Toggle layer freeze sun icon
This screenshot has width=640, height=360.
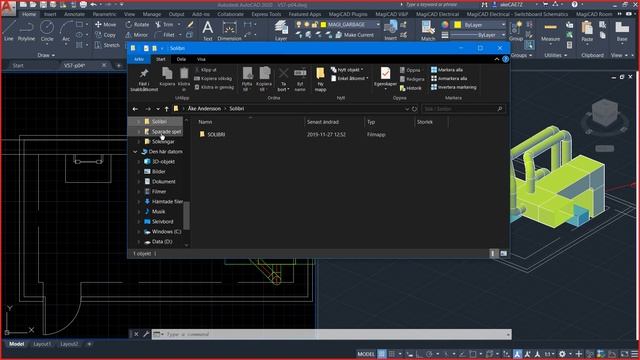coord(307,25)
